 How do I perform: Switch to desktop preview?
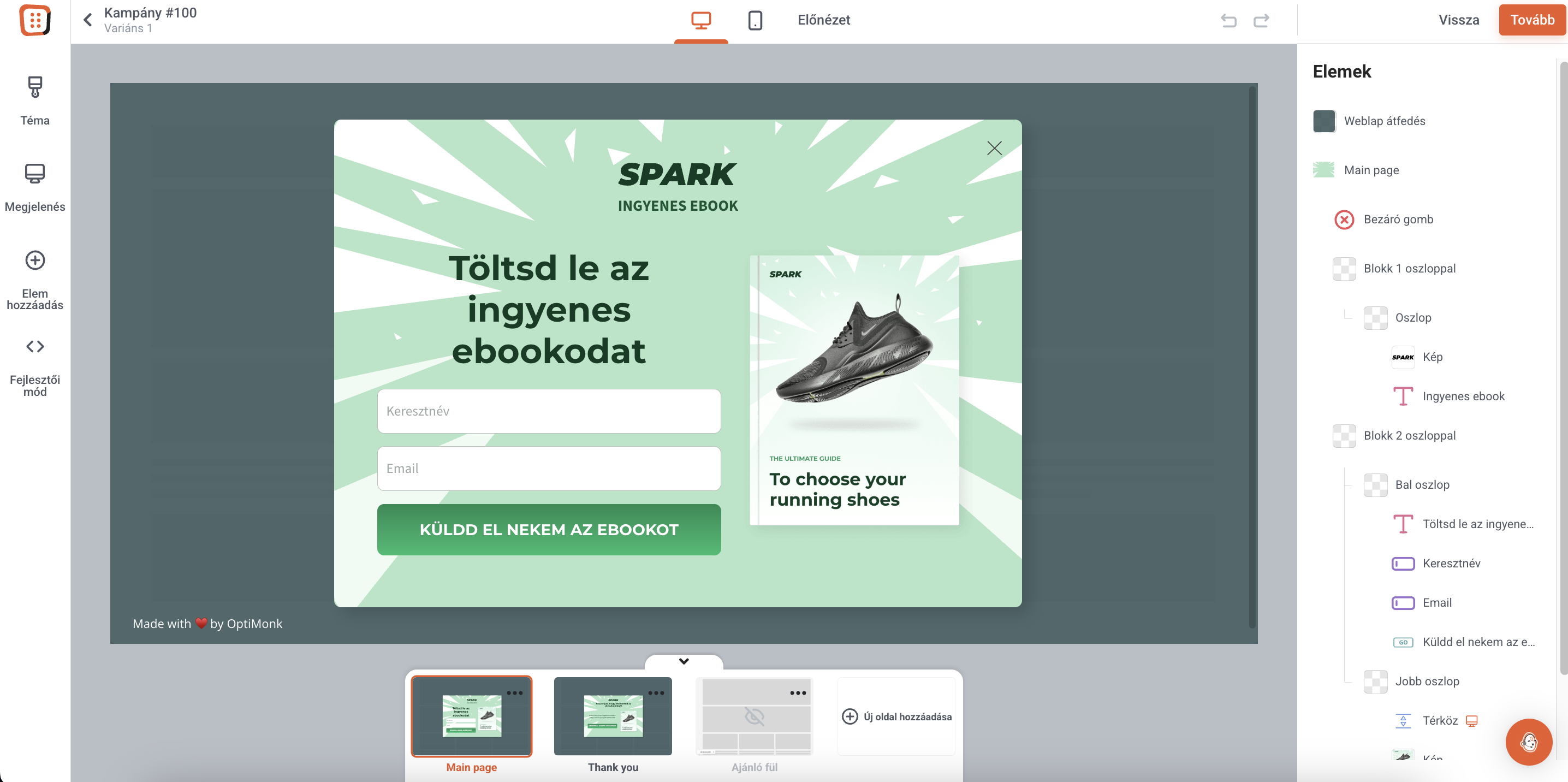(701, 20)
